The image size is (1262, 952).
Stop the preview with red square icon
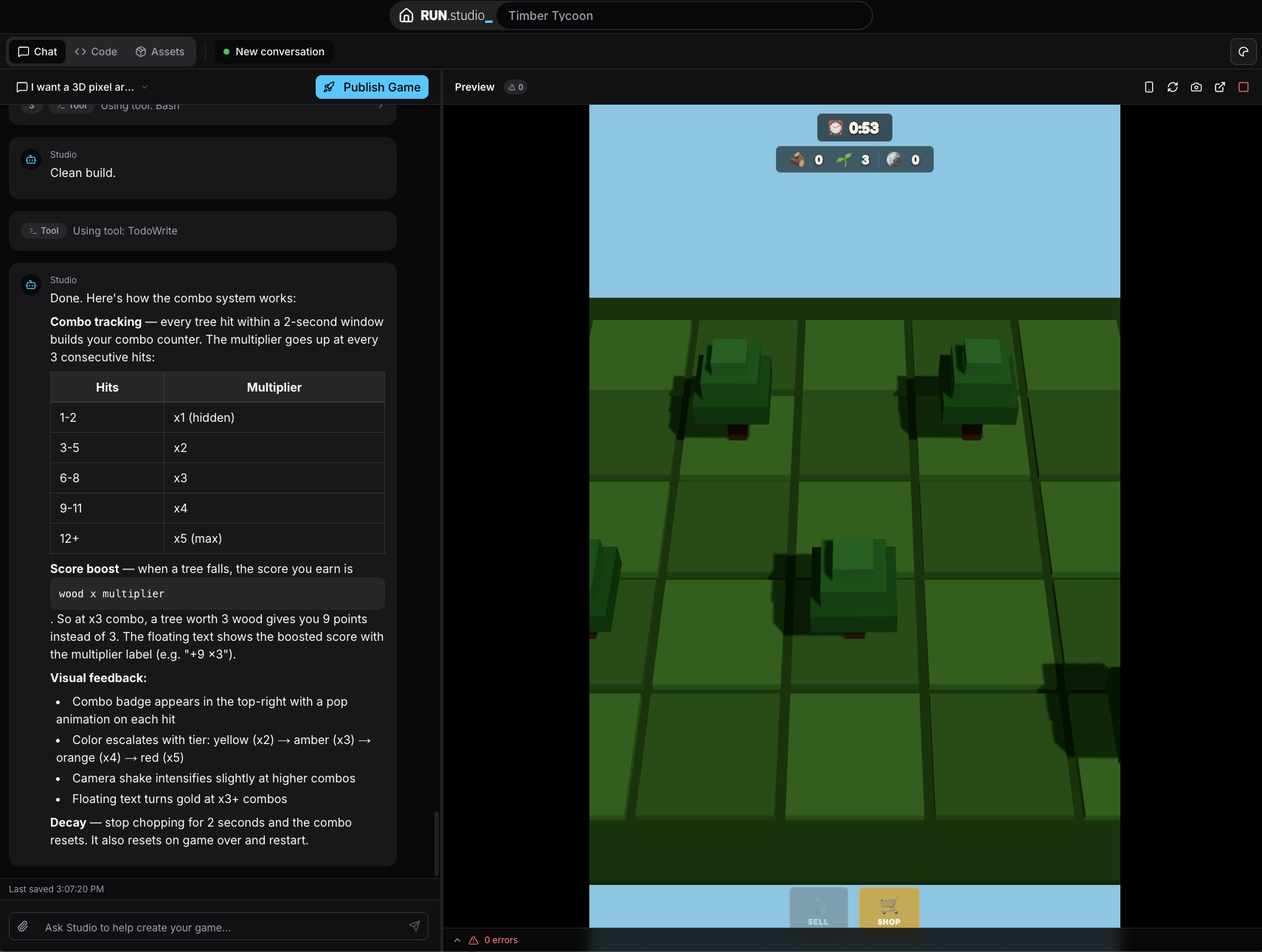[1244, 87]
